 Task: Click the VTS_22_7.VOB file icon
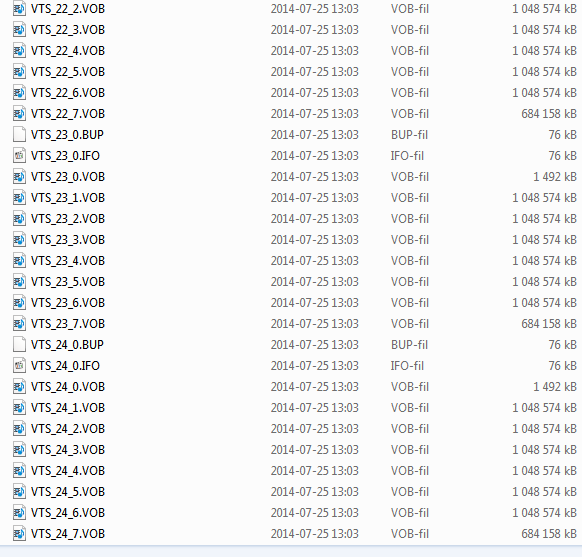click(x=19, y=114)
